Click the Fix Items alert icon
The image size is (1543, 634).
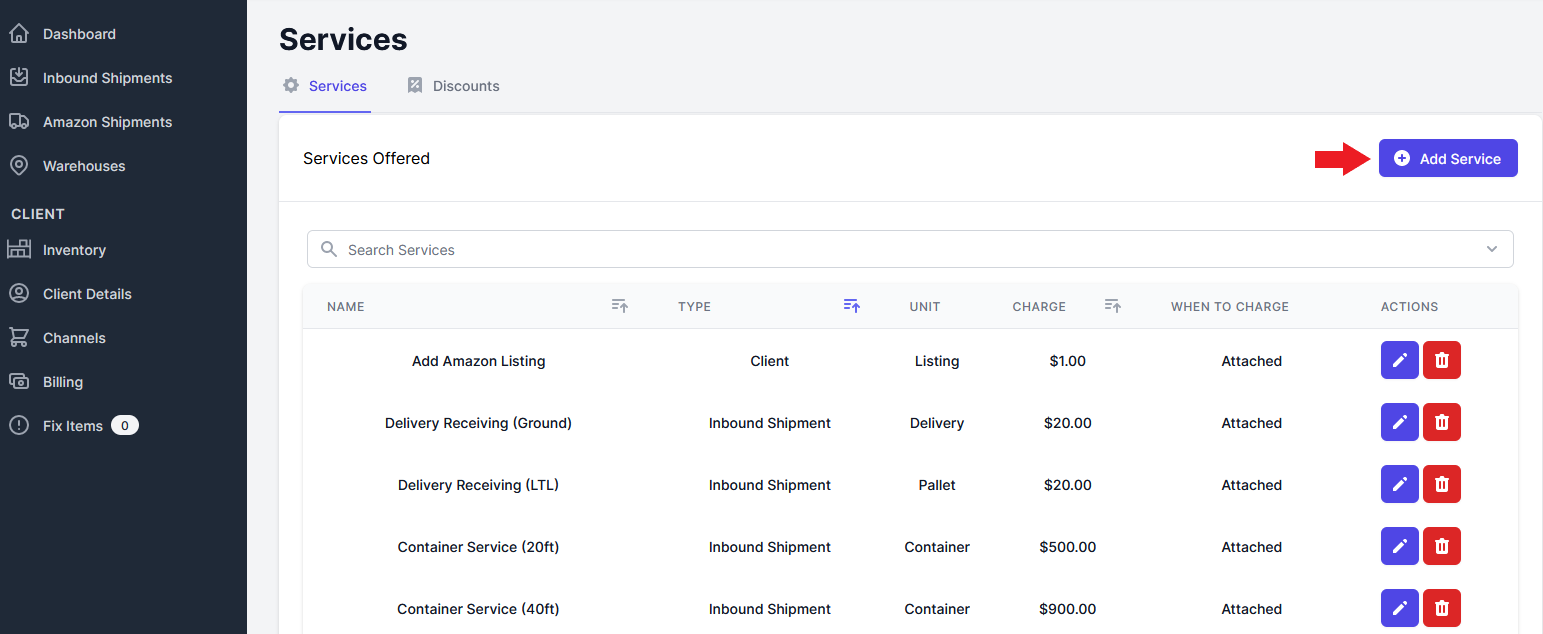[18, 426]
